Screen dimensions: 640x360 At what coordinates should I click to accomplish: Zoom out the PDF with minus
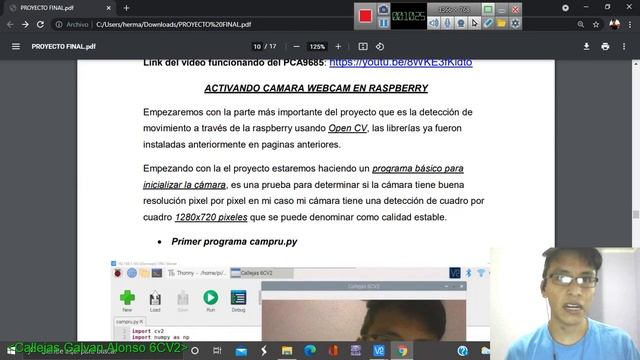(297, 47)
